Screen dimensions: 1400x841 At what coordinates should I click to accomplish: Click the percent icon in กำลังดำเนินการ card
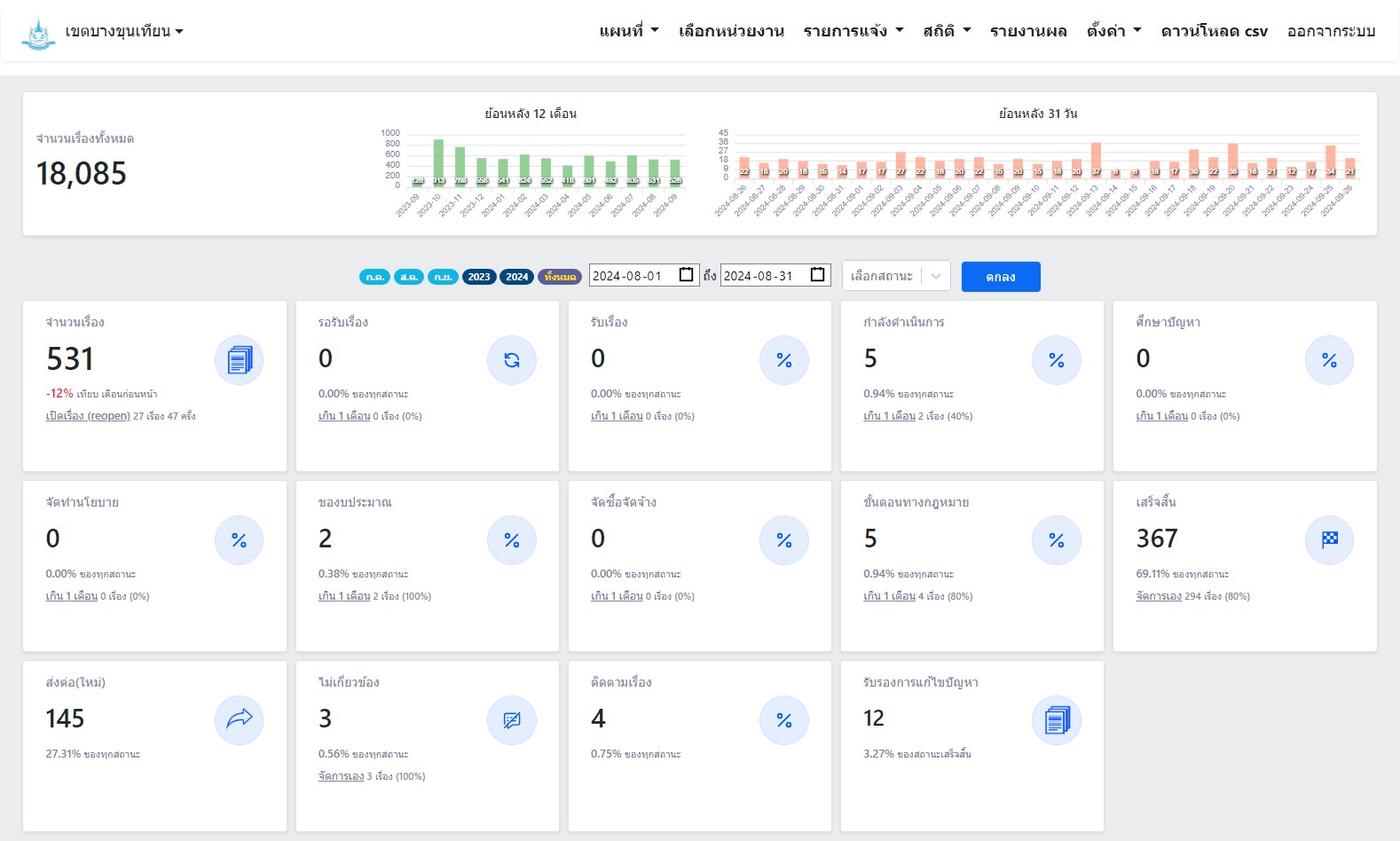pos(1056,360)
